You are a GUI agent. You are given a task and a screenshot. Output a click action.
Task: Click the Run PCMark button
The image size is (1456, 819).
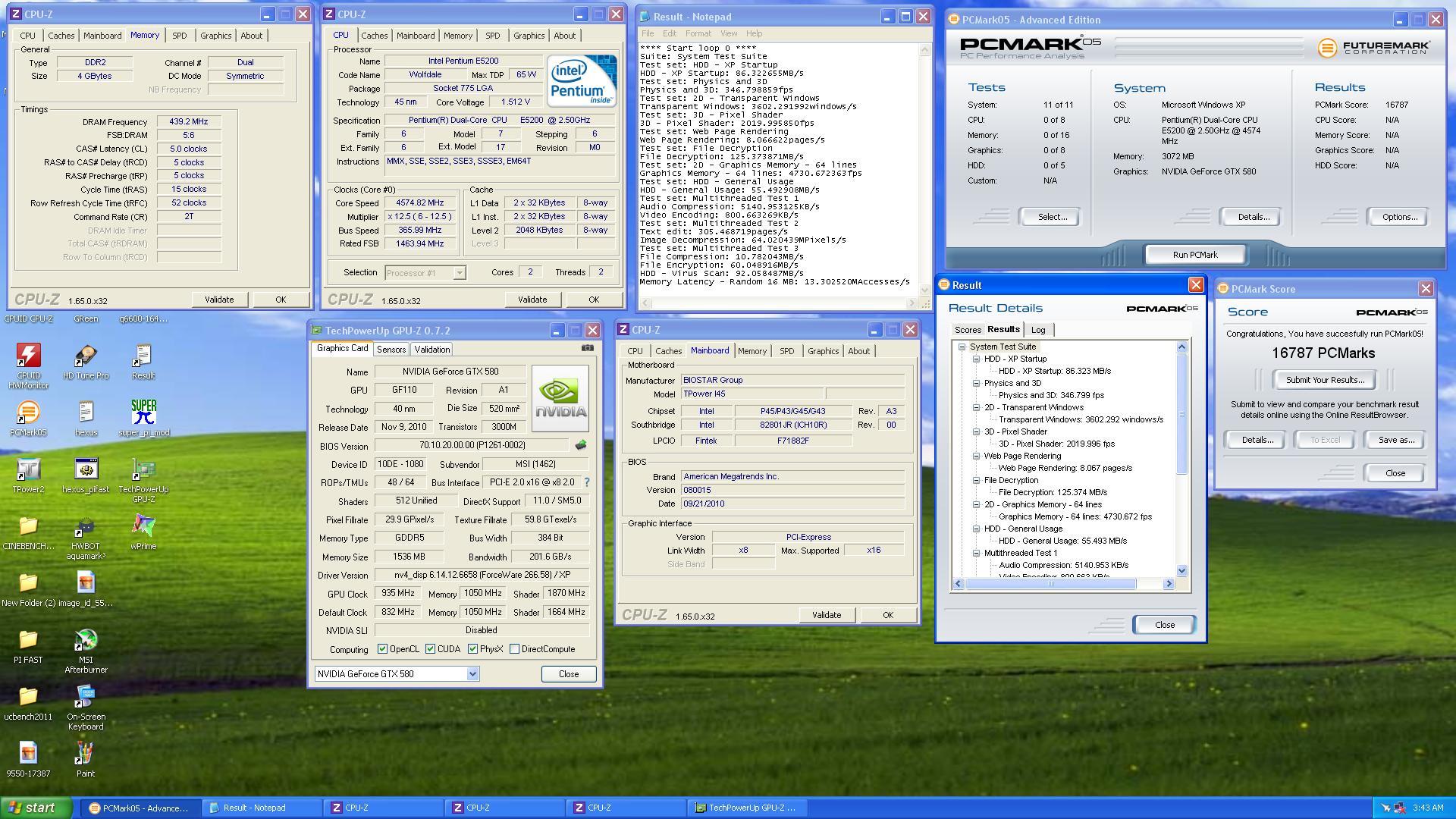click(1194, 255)
